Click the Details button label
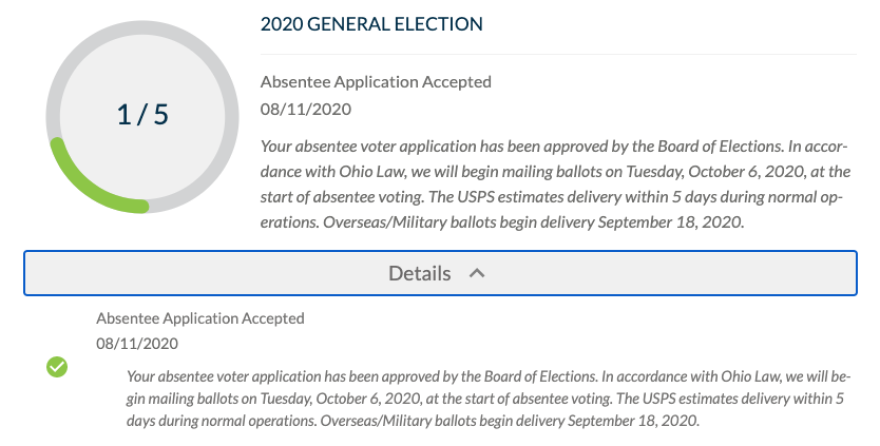Image resolution: width=880 pixels, height=446 pixels. (x=420, y=273)
